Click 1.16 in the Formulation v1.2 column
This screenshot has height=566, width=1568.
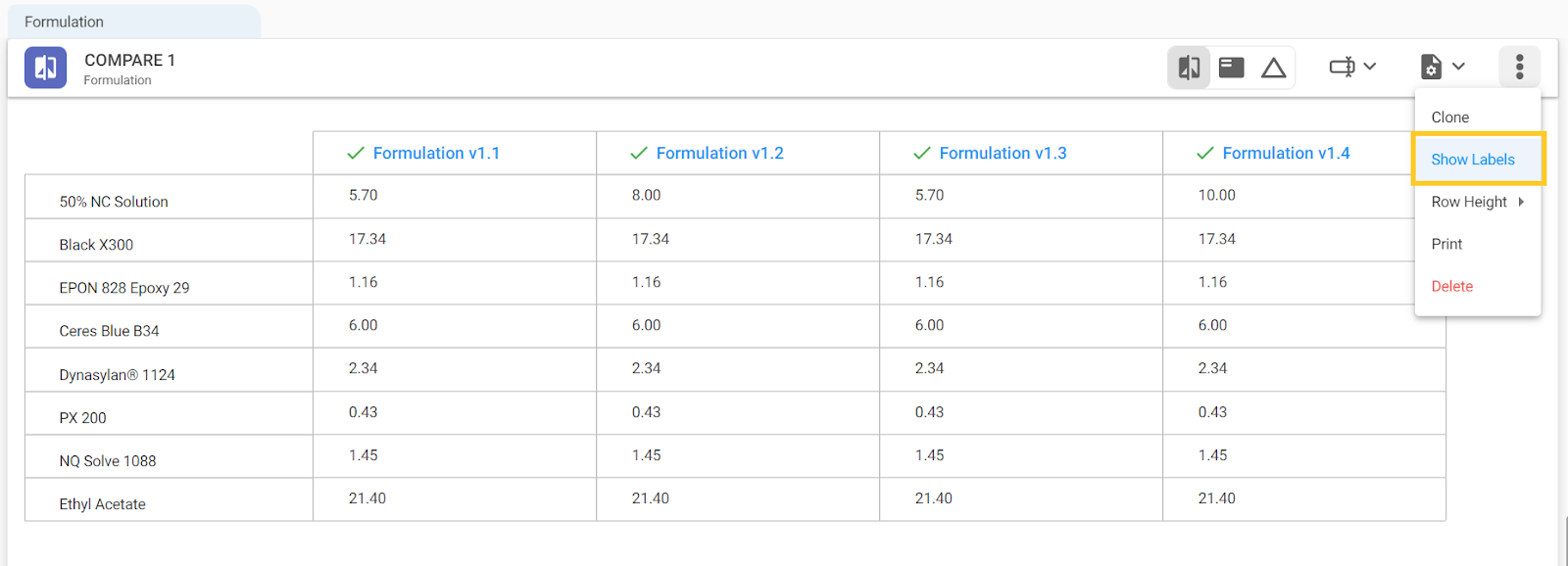pos(646,282)
